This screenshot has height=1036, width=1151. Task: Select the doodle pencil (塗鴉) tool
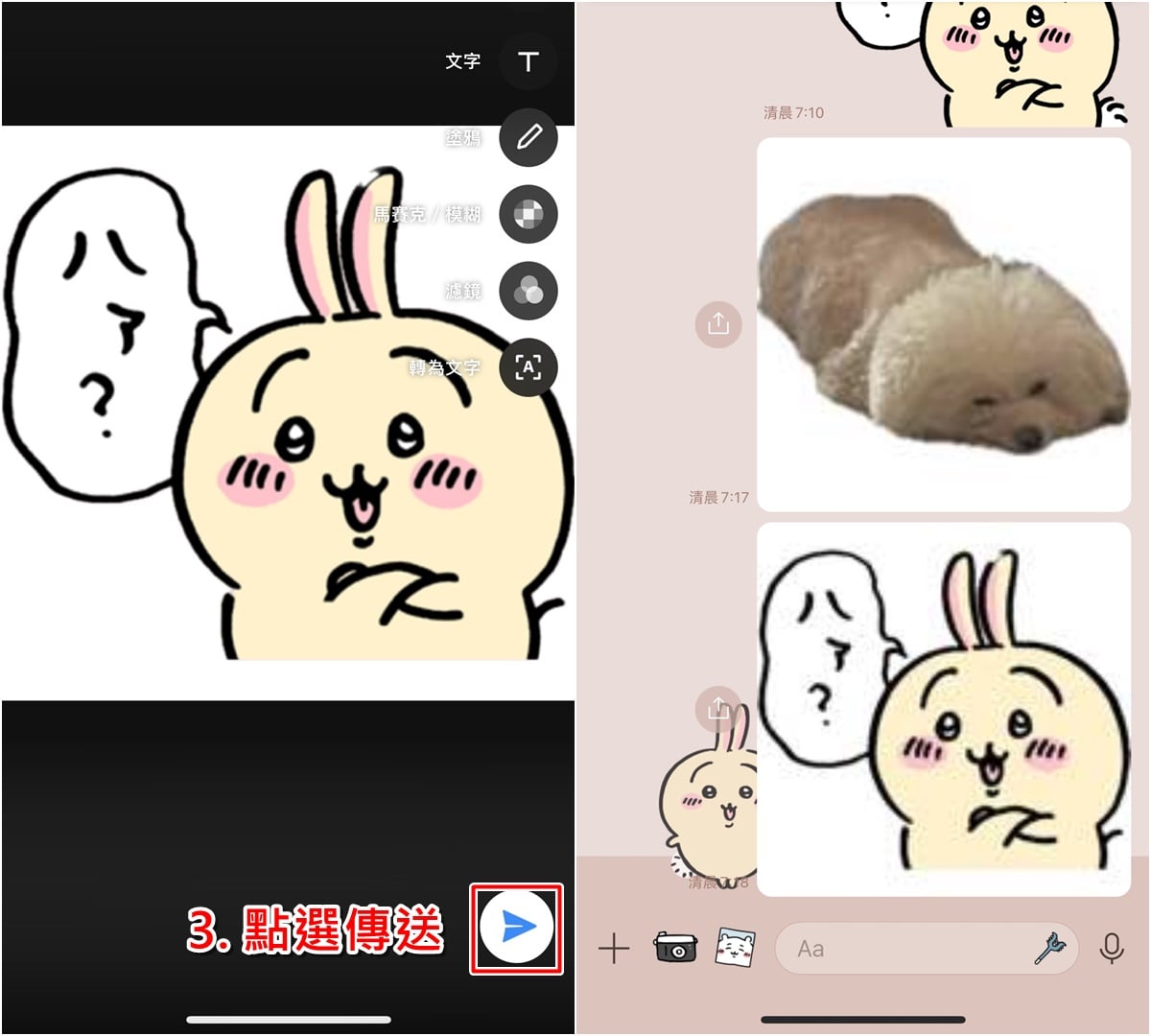click(x=528, y=137)
